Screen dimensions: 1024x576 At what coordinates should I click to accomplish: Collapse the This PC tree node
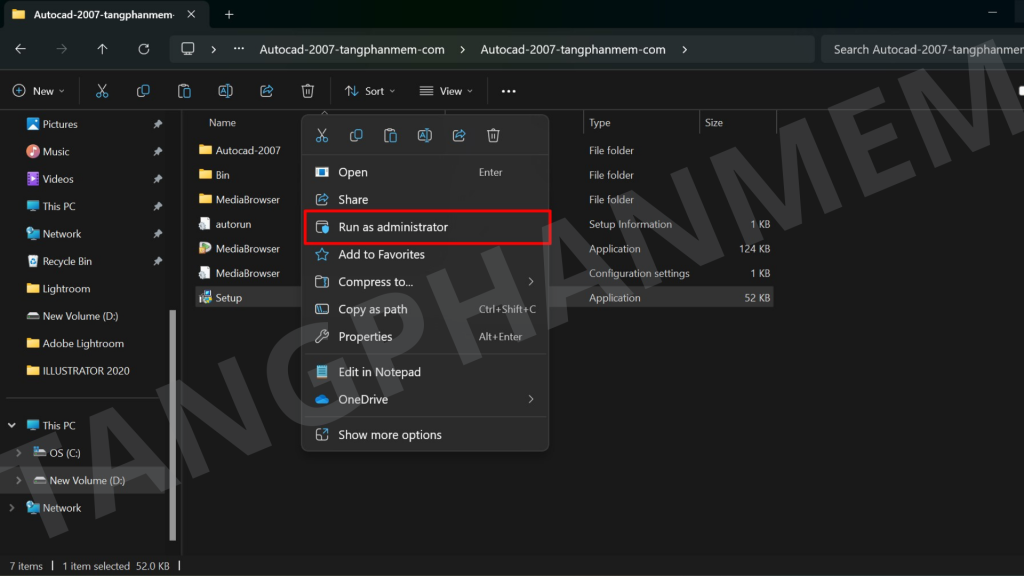pos(12,425)
